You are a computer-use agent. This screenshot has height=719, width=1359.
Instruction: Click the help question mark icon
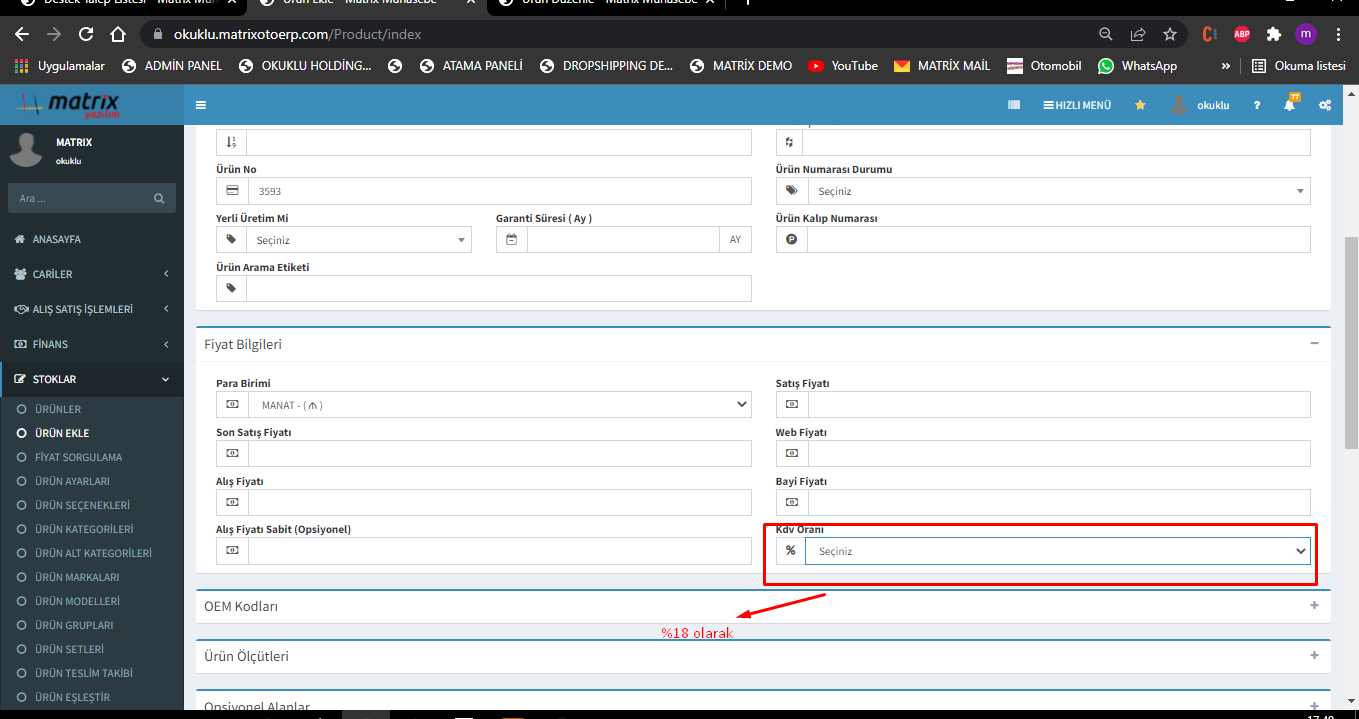click(1257, 105)
